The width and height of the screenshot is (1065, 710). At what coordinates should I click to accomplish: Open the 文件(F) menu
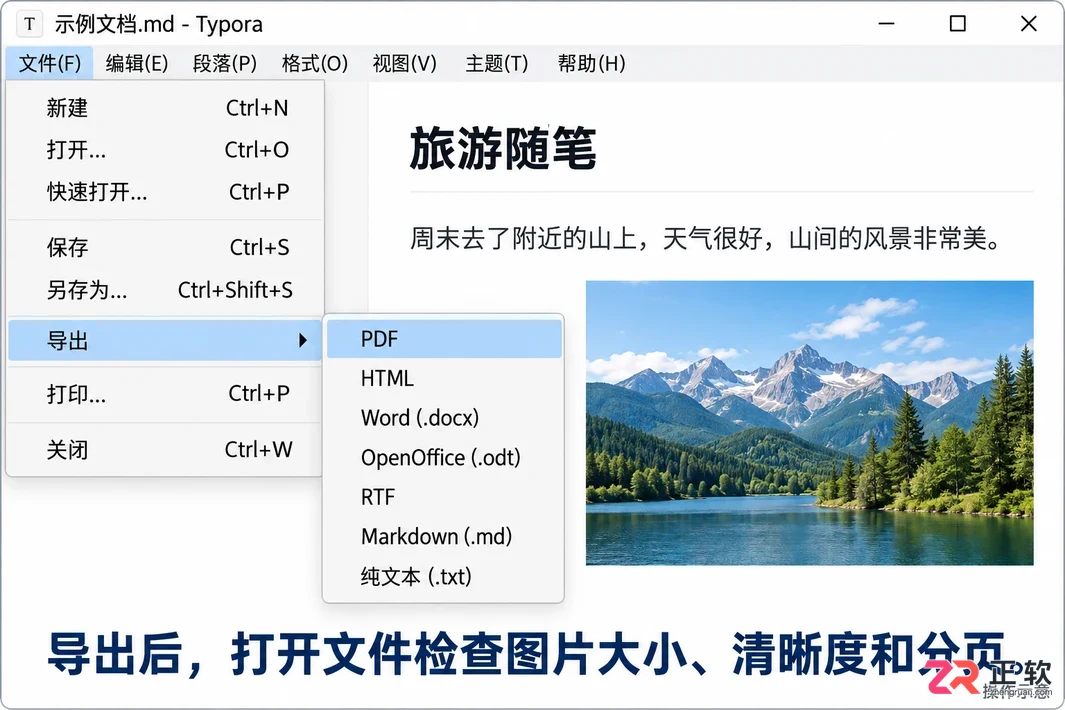pos(50,63)
